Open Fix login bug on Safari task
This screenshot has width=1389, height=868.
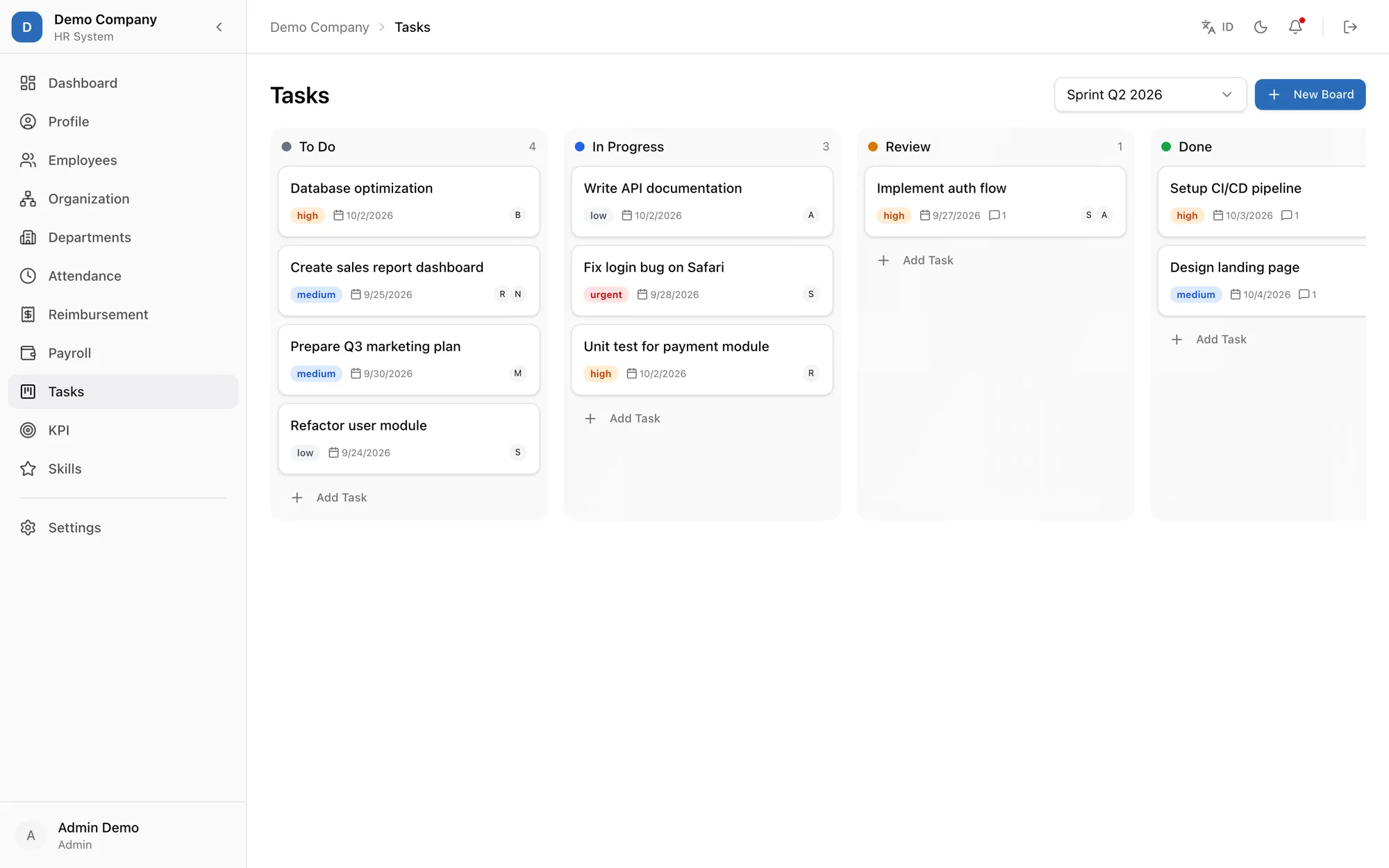(x=702, y=281)
